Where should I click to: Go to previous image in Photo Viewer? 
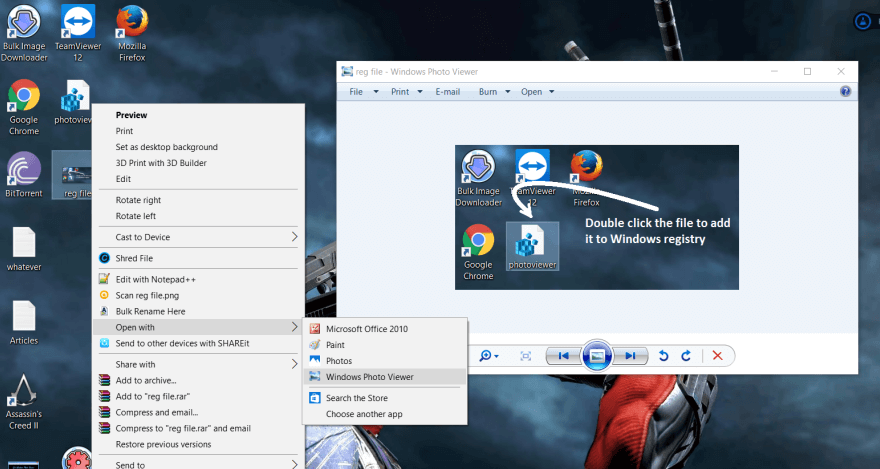[564, 356]
